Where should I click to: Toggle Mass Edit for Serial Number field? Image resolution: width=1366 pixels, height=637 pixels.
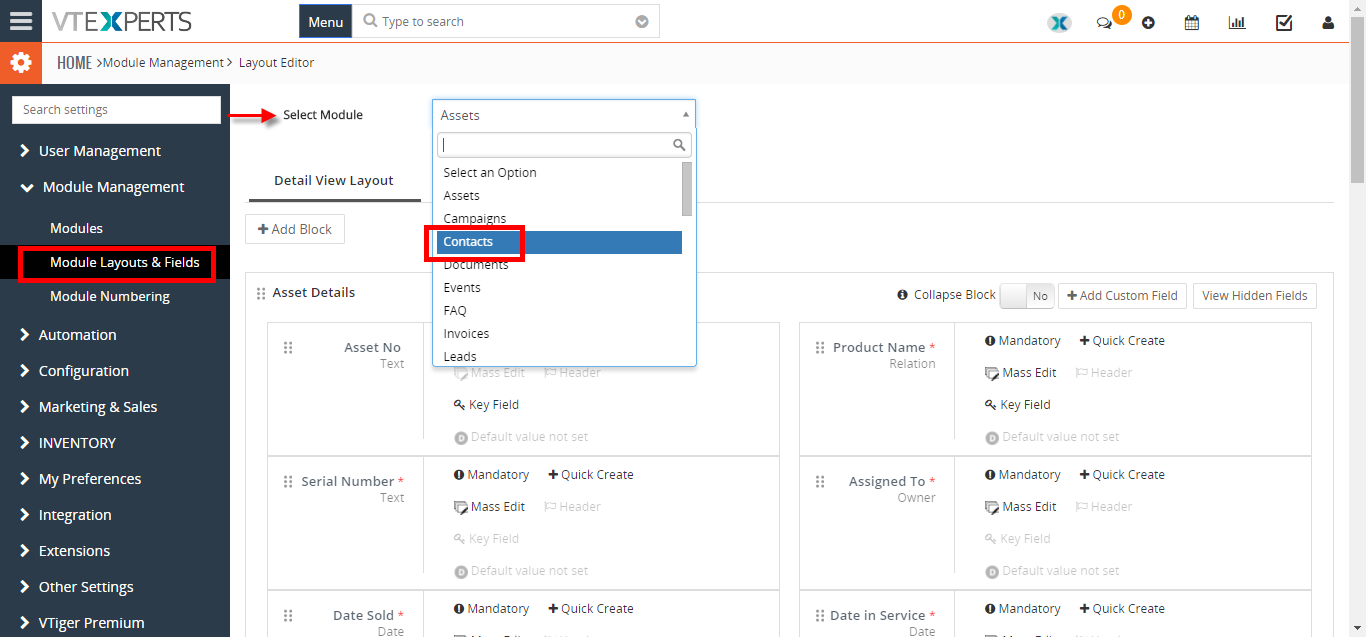(489, 507)
